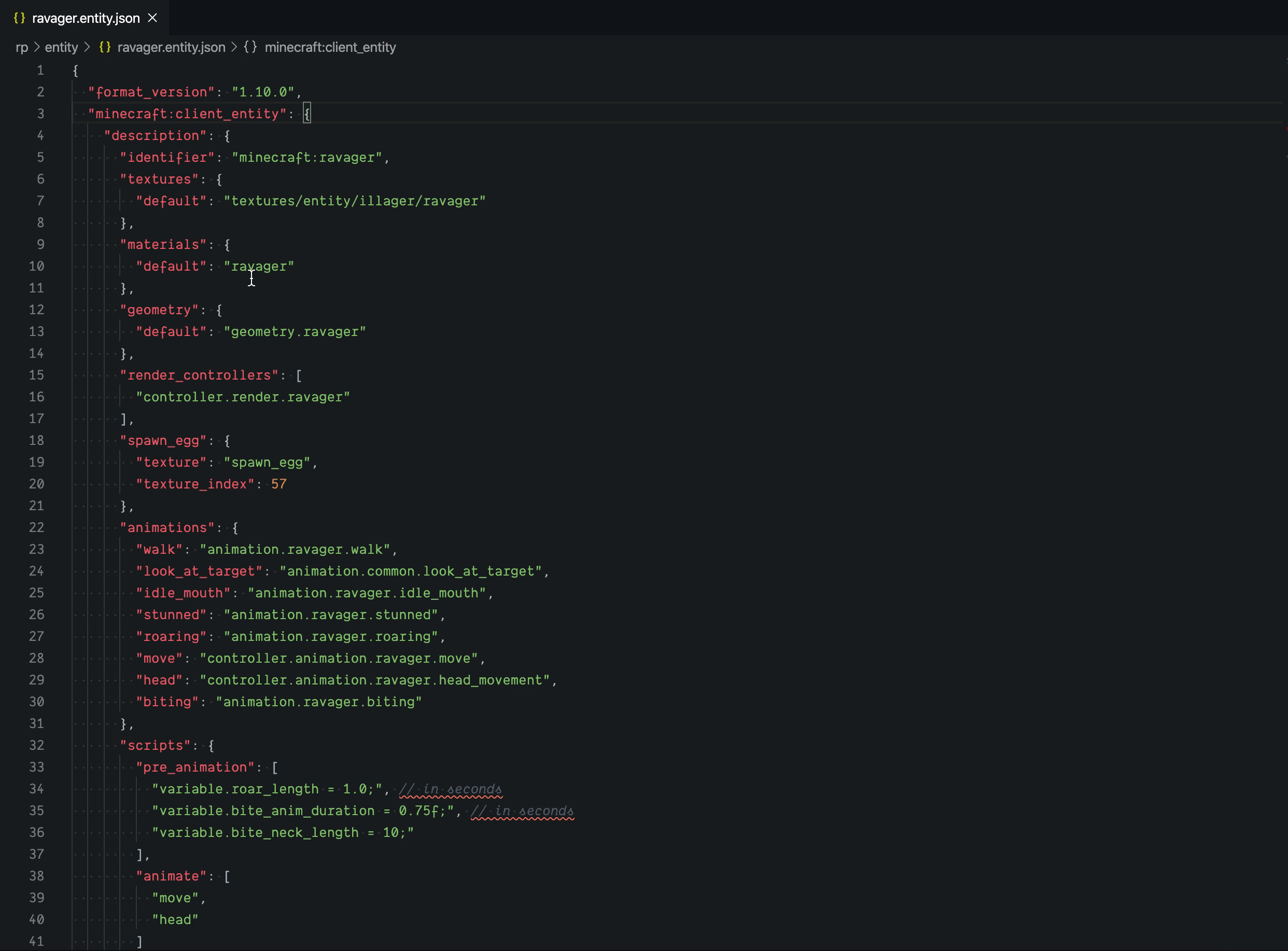The image size is (1288, 951).
Task: Click the "pre_animation" key text
Action: pos(195,767)
